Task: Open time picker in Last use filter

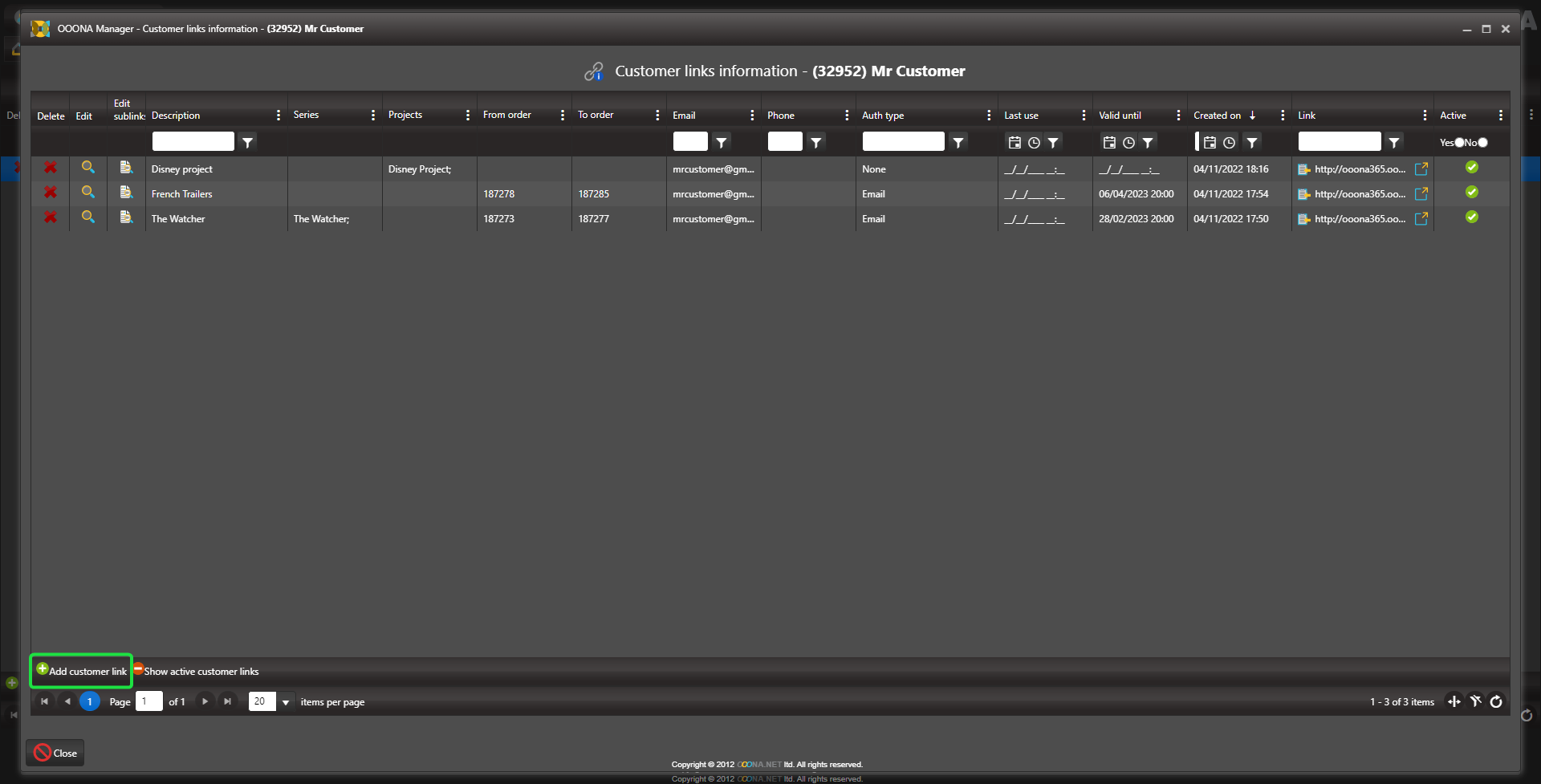Action: 1034,142
